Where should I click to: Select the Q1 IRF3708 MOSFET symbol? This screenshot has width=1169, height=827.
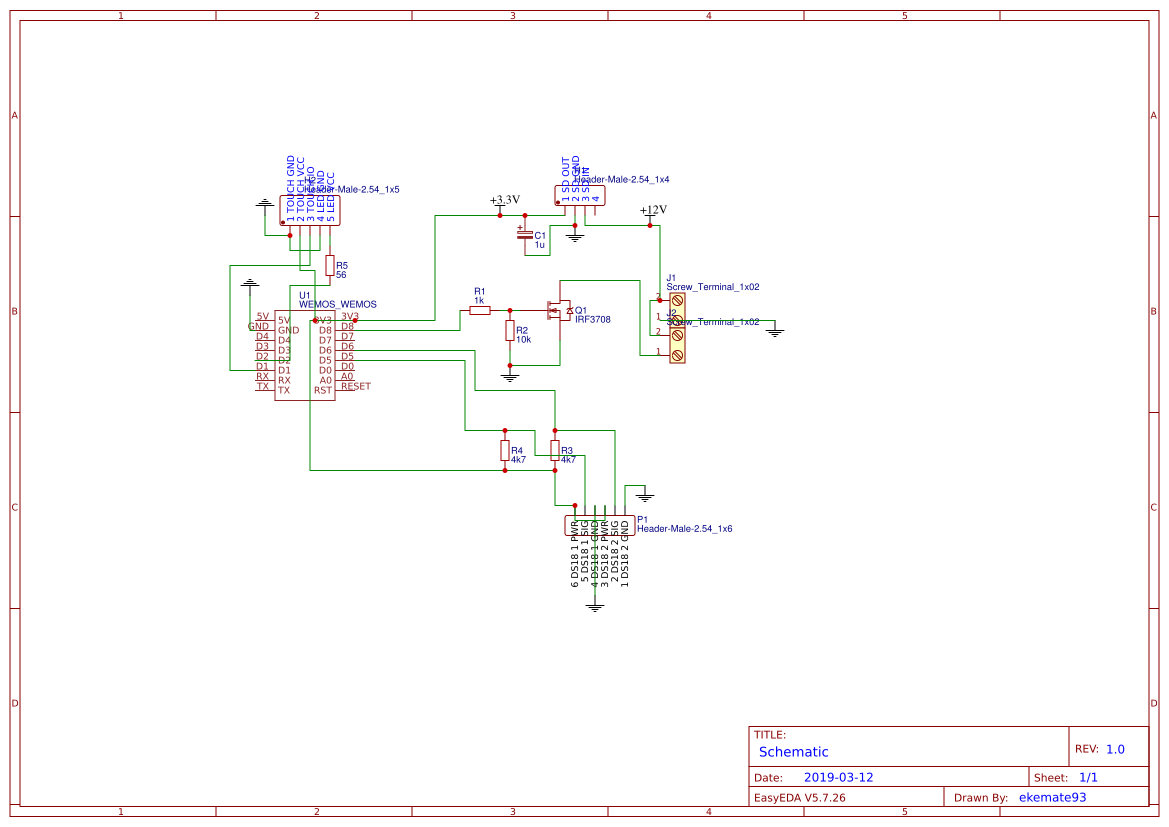559,310
